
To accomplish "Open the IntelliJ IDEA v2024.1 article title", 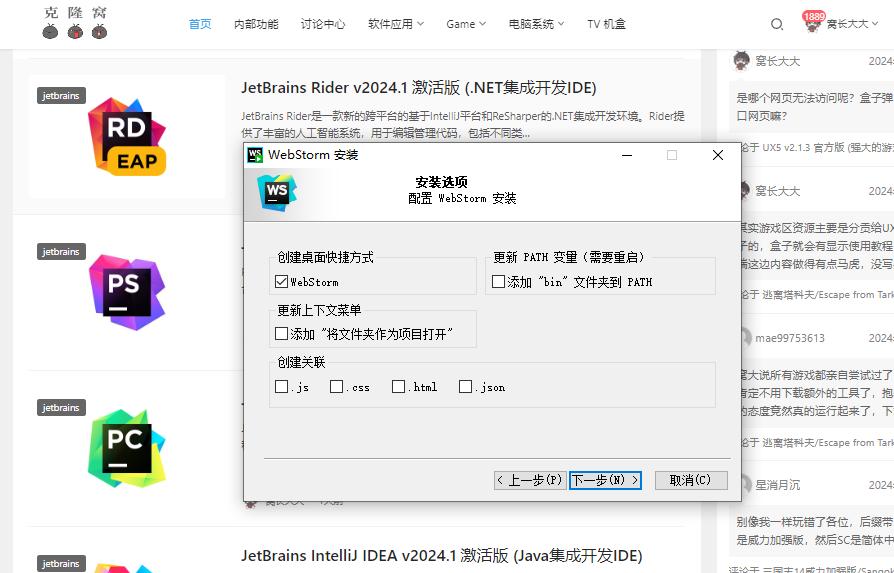I will pyautogui.click(x=441, y=555).
